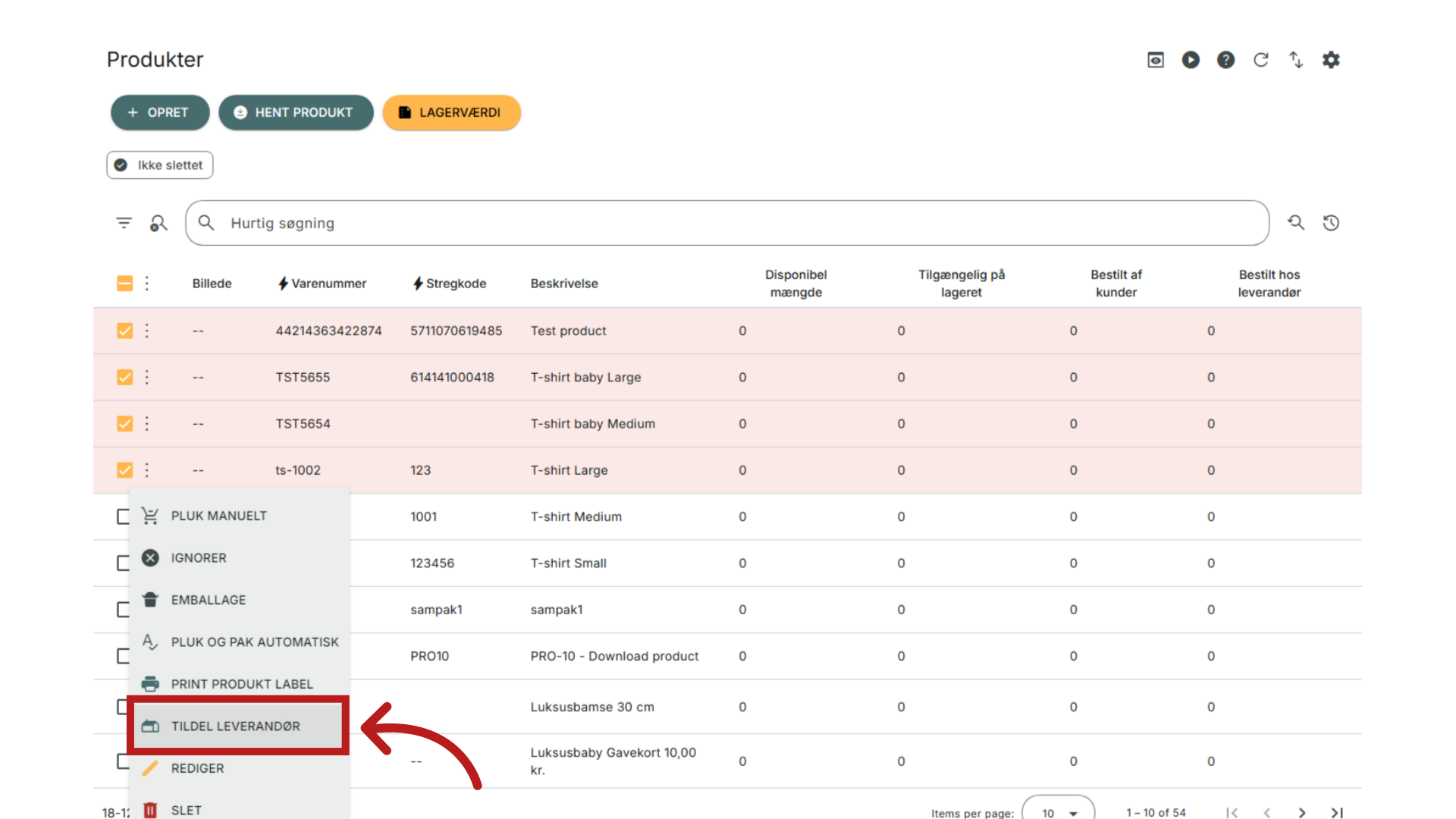Choose Slet in the context menu
The image size is (1456, 819).
click(x=239, y=808)
